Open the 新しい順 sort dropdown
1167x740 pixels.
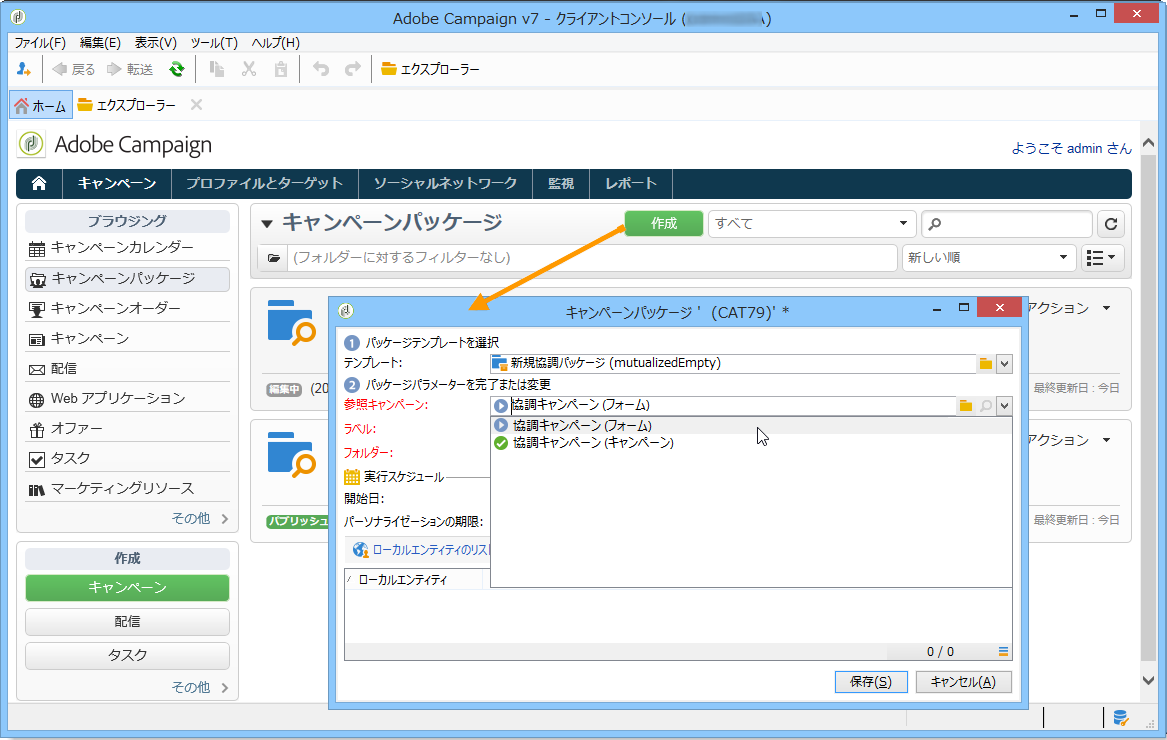pyautogui.click(x=988, y=258)
